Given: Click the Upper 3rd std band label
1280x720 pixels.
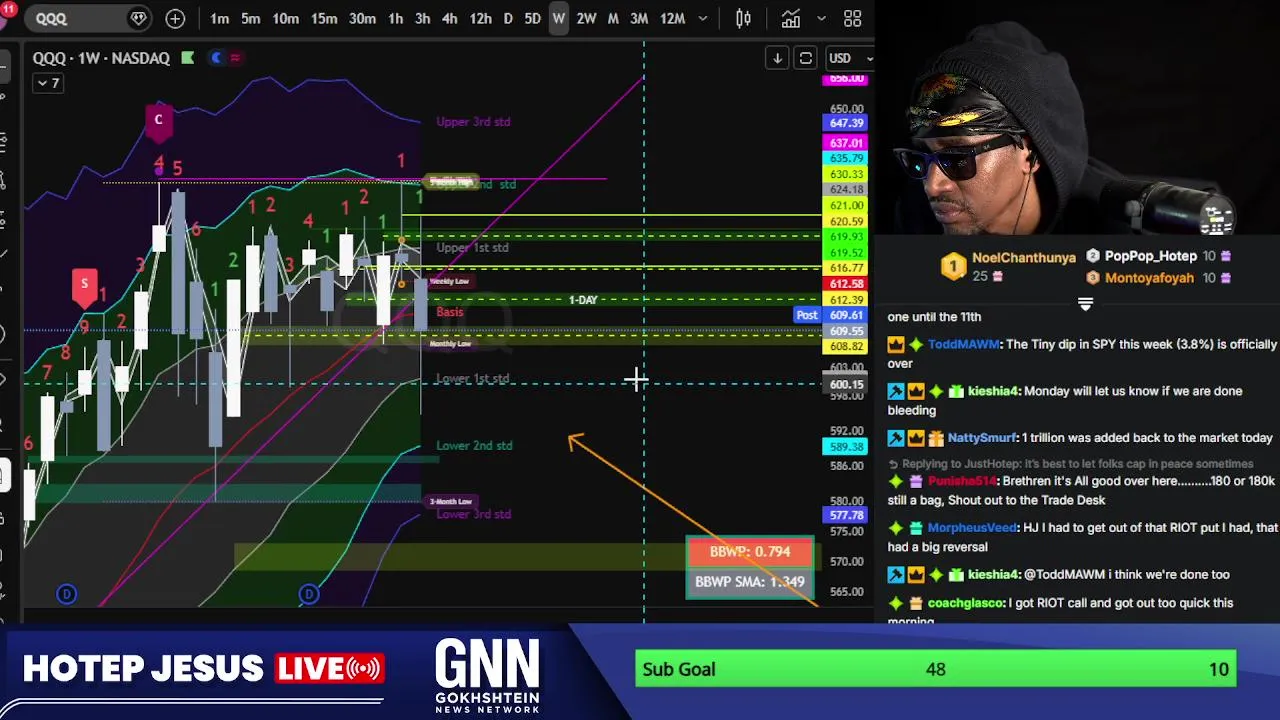Looking at the screenshot, I should [473, 122].
